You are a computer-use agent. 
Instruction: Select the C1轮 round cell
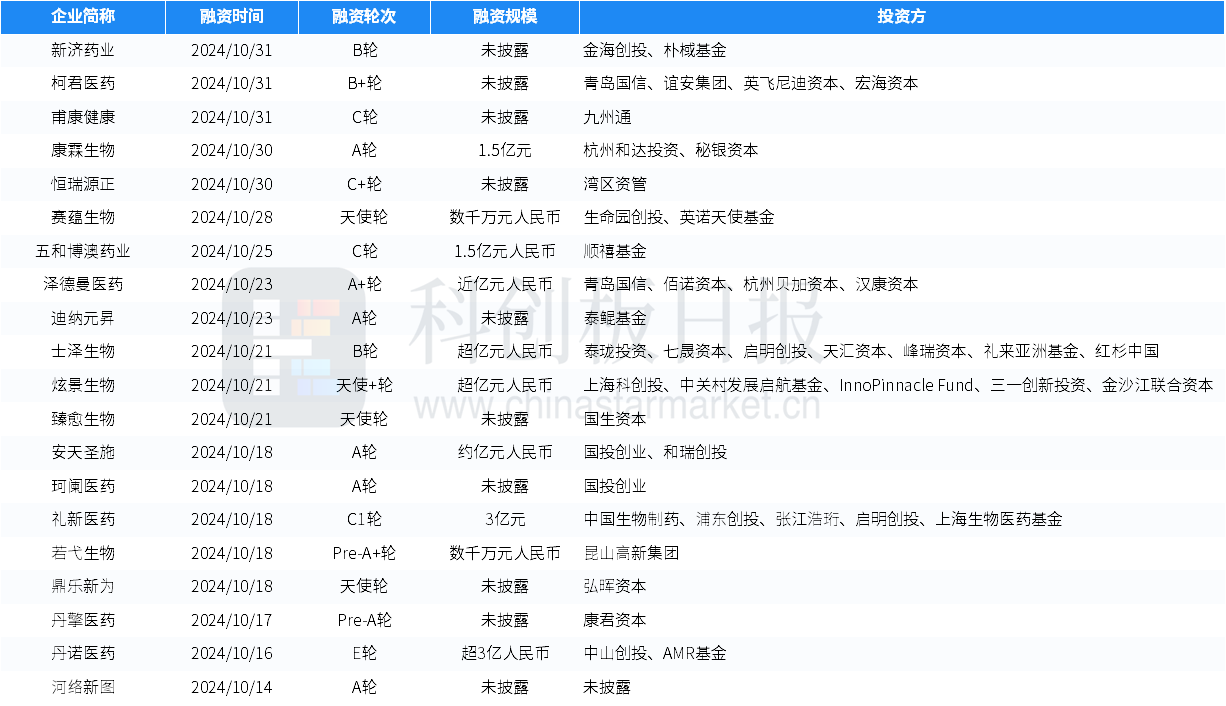(364, 519)
